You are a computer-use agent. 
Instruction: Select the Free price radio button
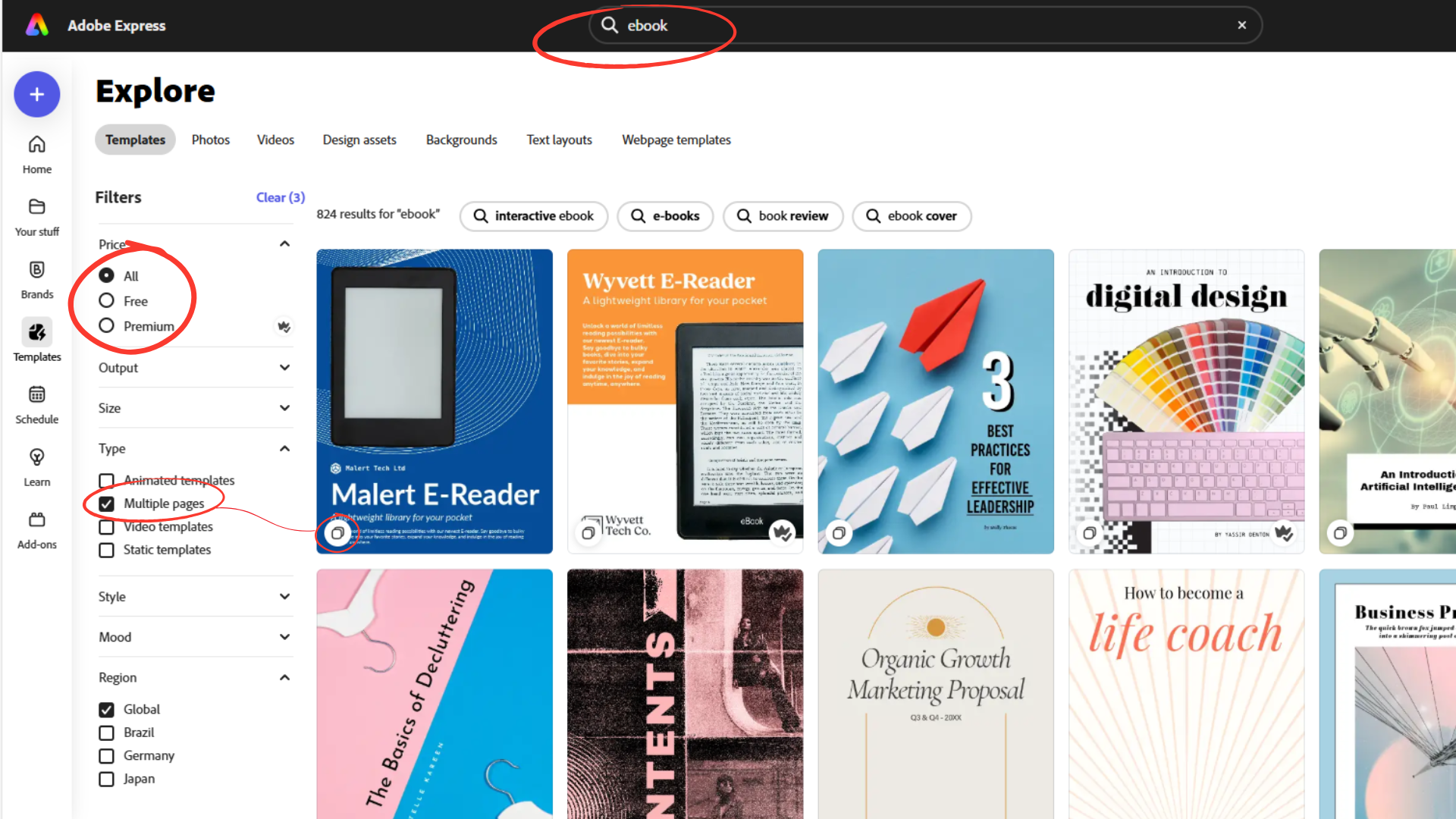[106, 301]
